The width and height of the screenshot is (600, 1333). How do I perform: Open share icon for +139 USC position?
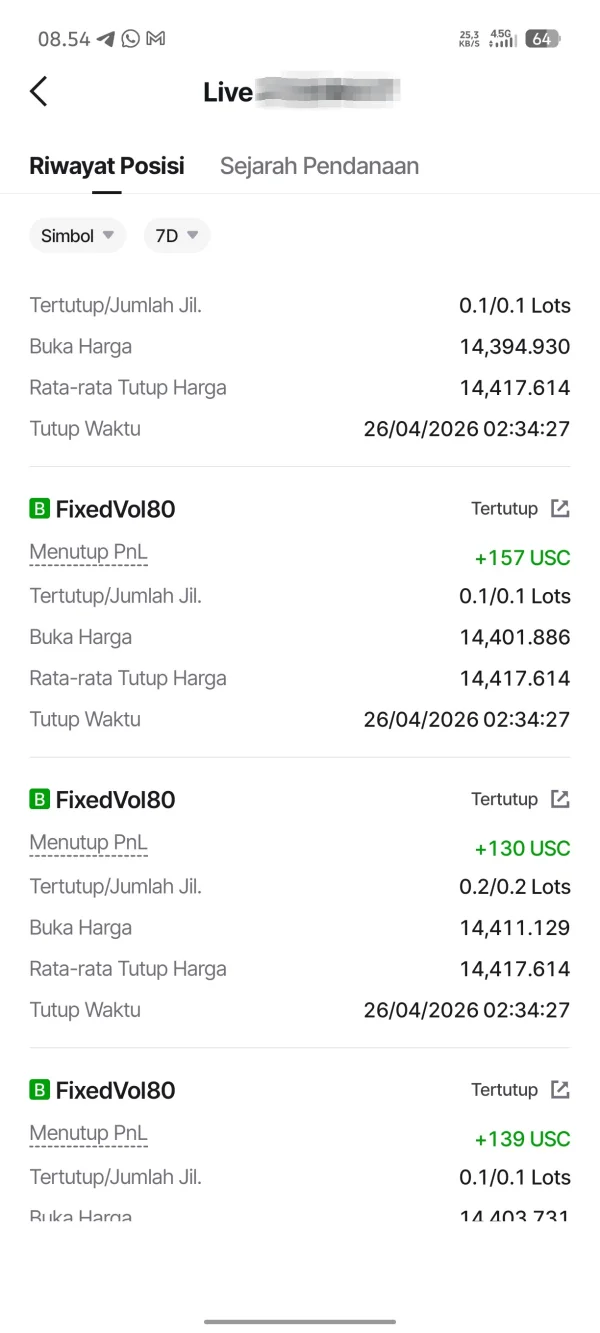click(560, 1090)
